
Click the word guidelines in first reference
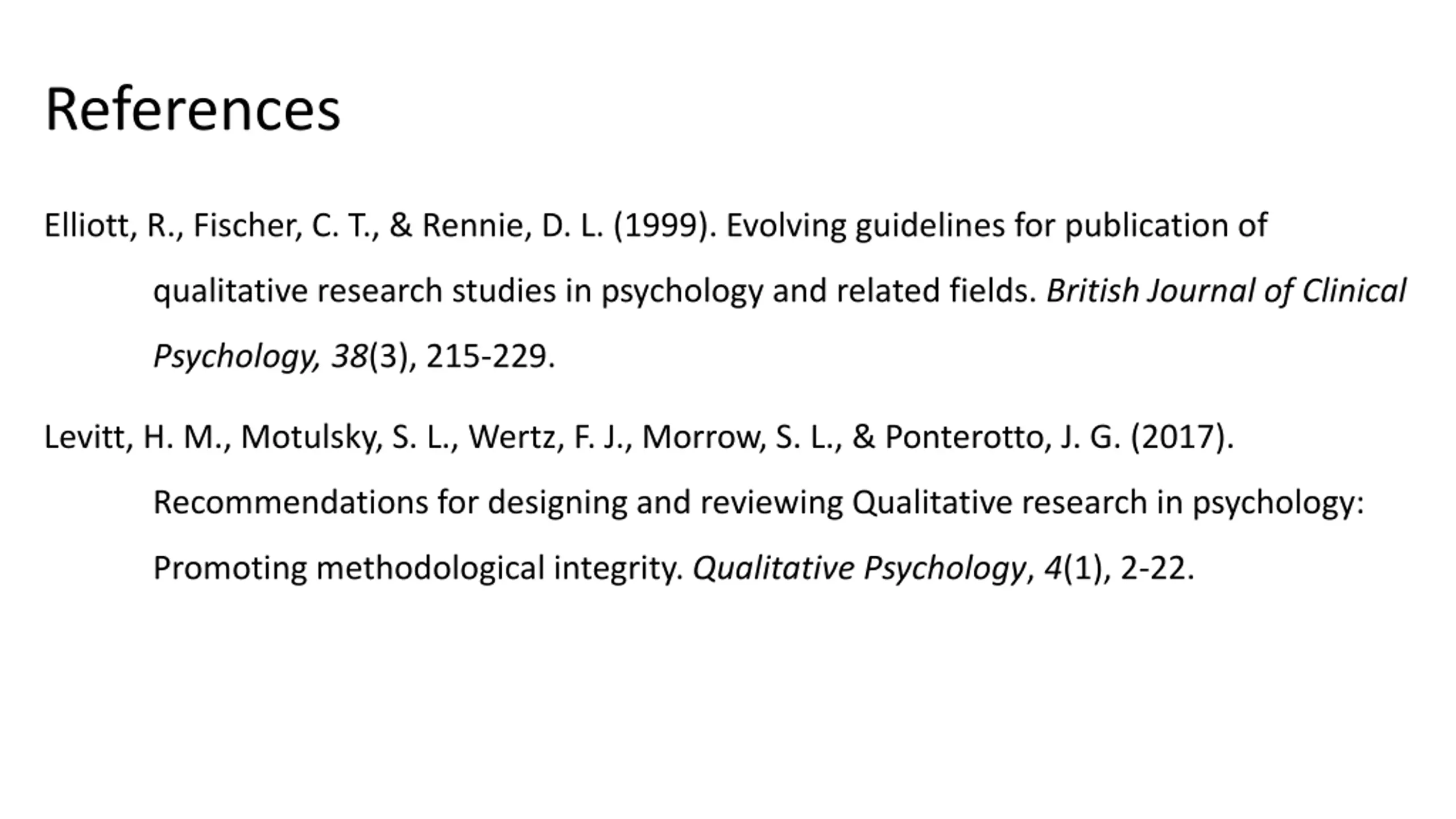pyautogui.click(x=930, y=226)
